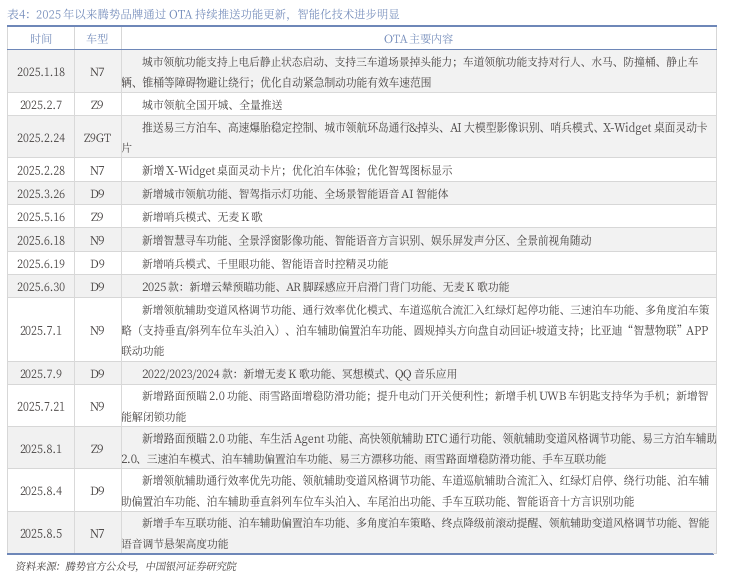
Task: Click the text '新增领航辅助通行效率优先功能'
Action: (x=217, y=480)
